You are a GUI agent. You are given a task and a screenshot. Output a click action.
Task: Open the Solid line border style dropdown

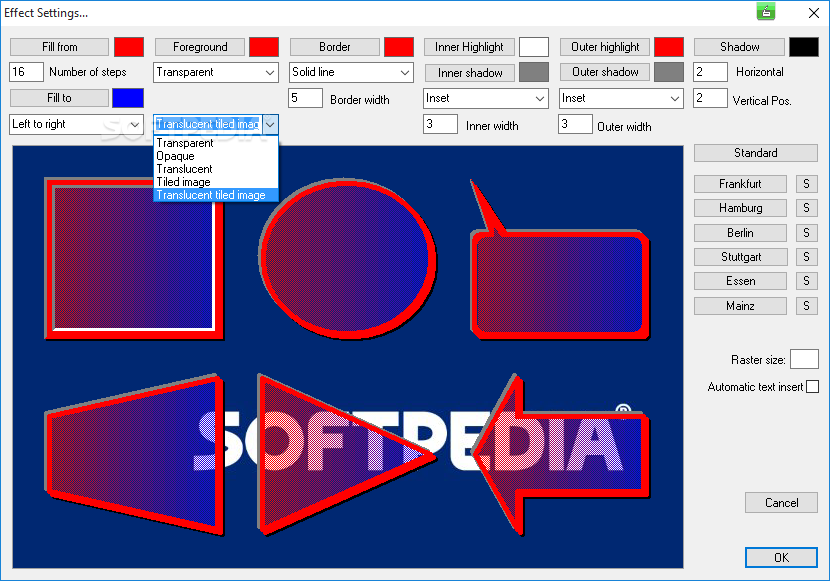tap(351, 72)
